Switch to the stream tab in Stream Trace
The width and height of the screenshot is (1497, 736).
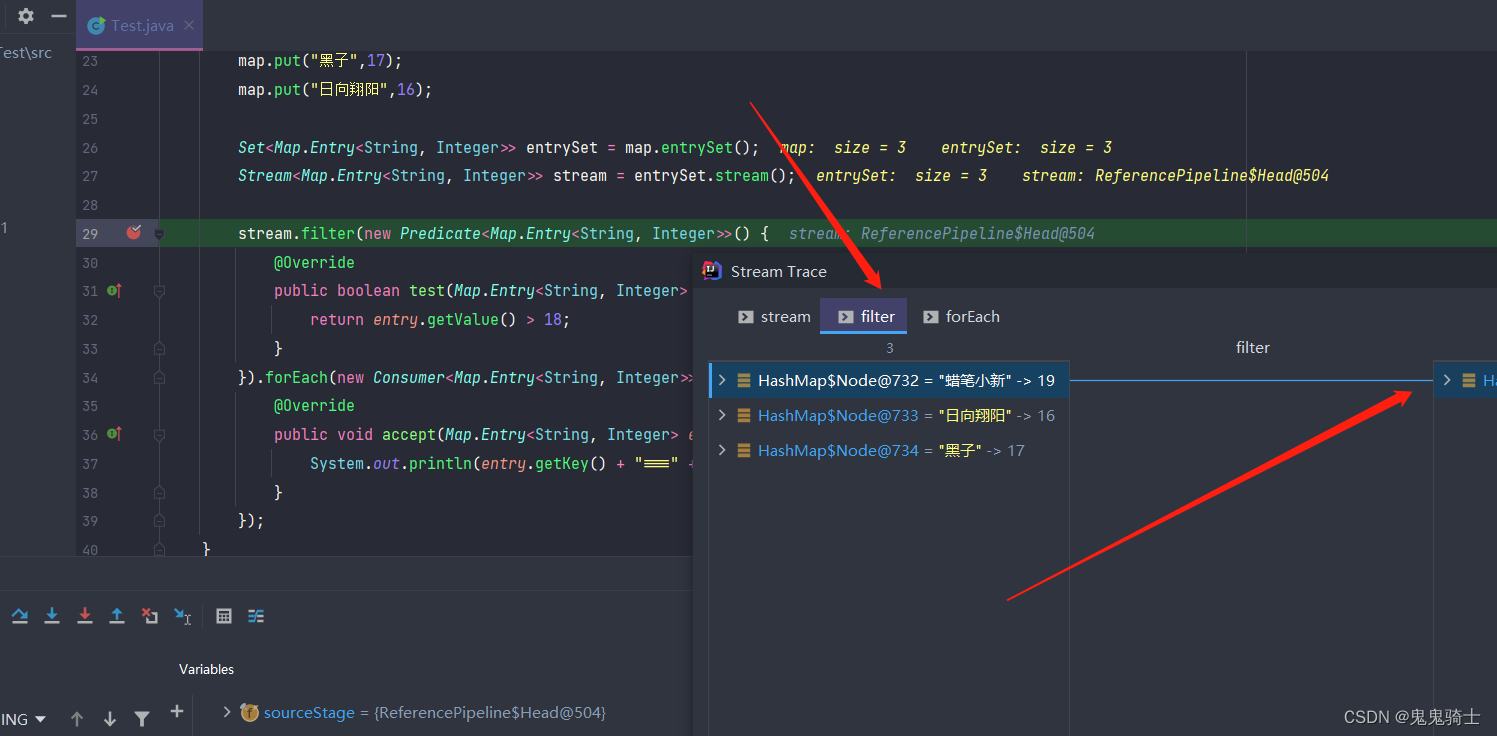(x=774, y=317)
